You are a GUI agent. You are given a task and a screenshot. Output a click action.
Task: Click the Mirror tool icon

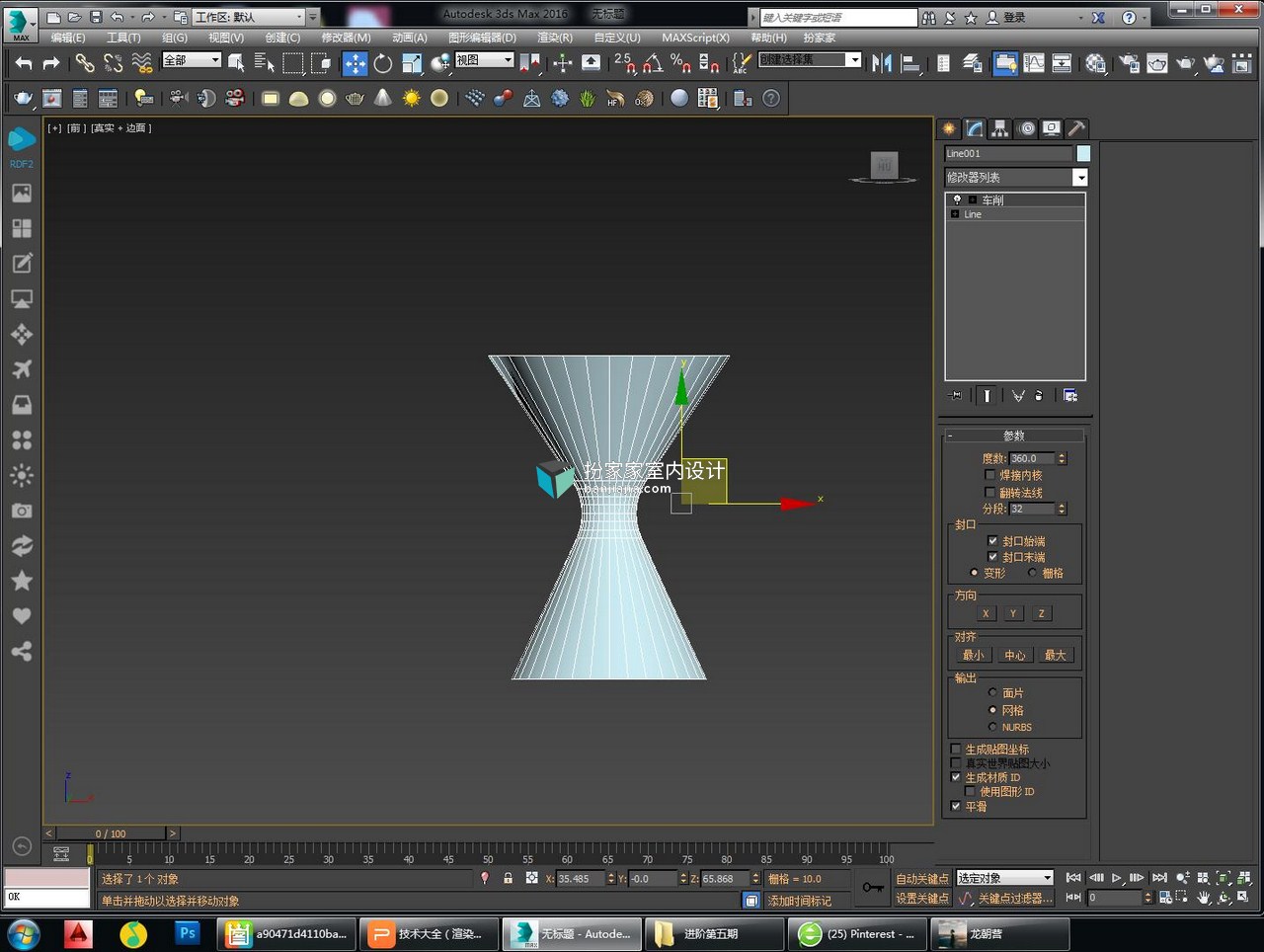tap(882, 63)
